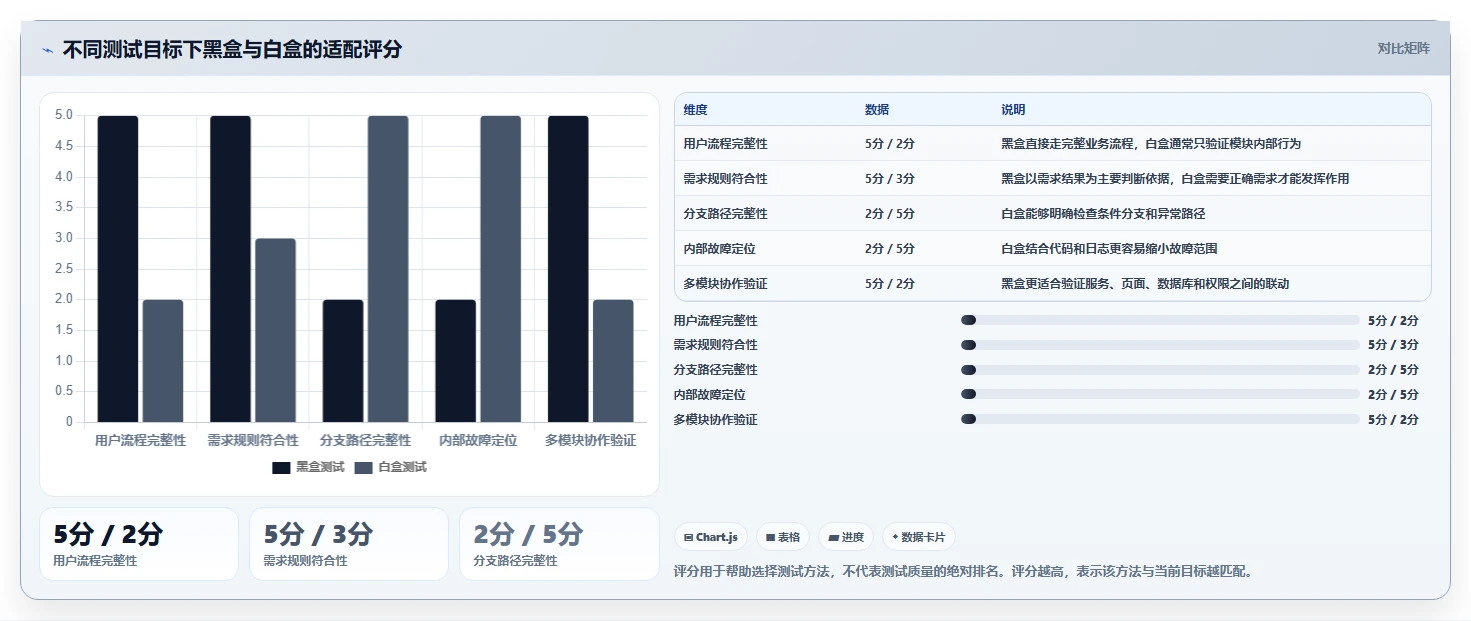
Task: Click the 白盒测试 bar for 多模块协作验证
Action: (613, 361)
